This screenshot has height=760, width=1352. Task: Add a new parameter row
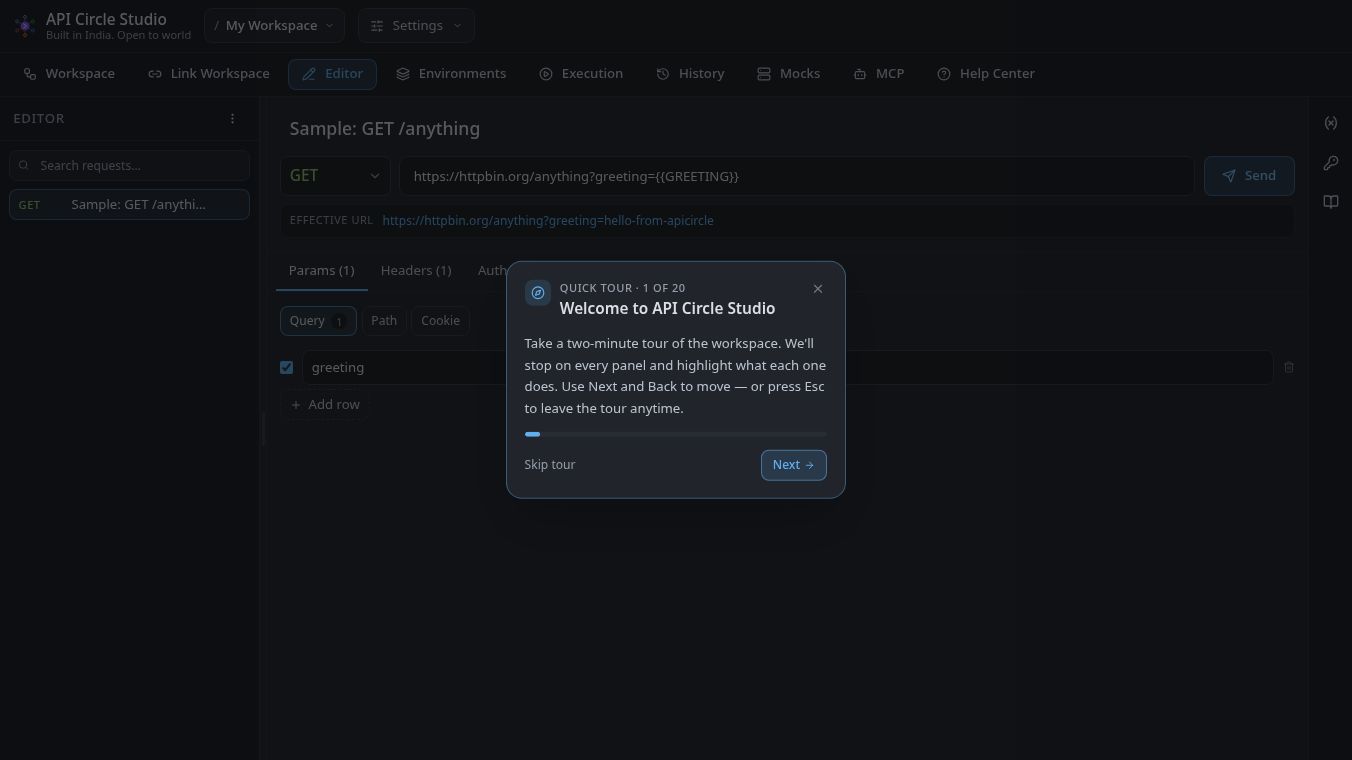coord(325,405)
